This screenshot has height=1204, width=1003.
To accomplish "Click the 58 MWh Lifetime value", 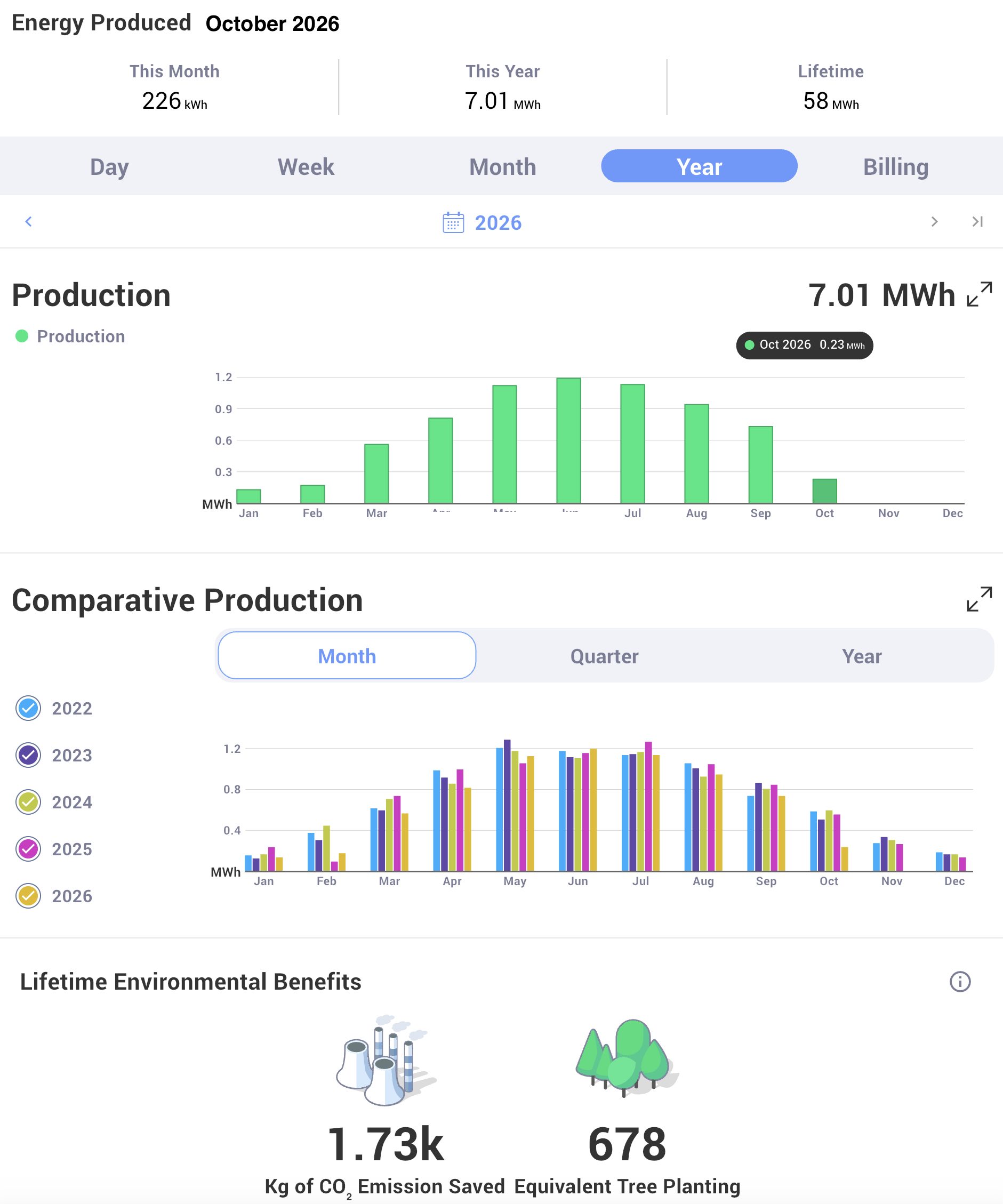I will (x=831, y=101).
